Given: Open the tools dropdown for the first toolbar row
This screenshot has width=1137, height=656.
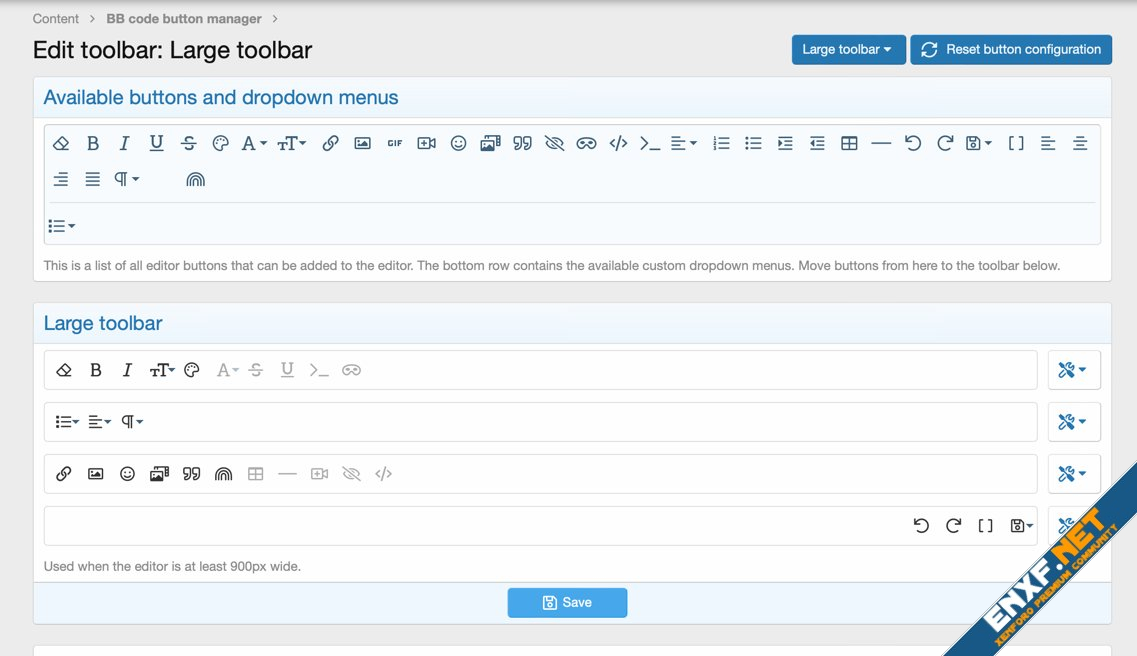Looking at the screenshot, I should 1073,370.
